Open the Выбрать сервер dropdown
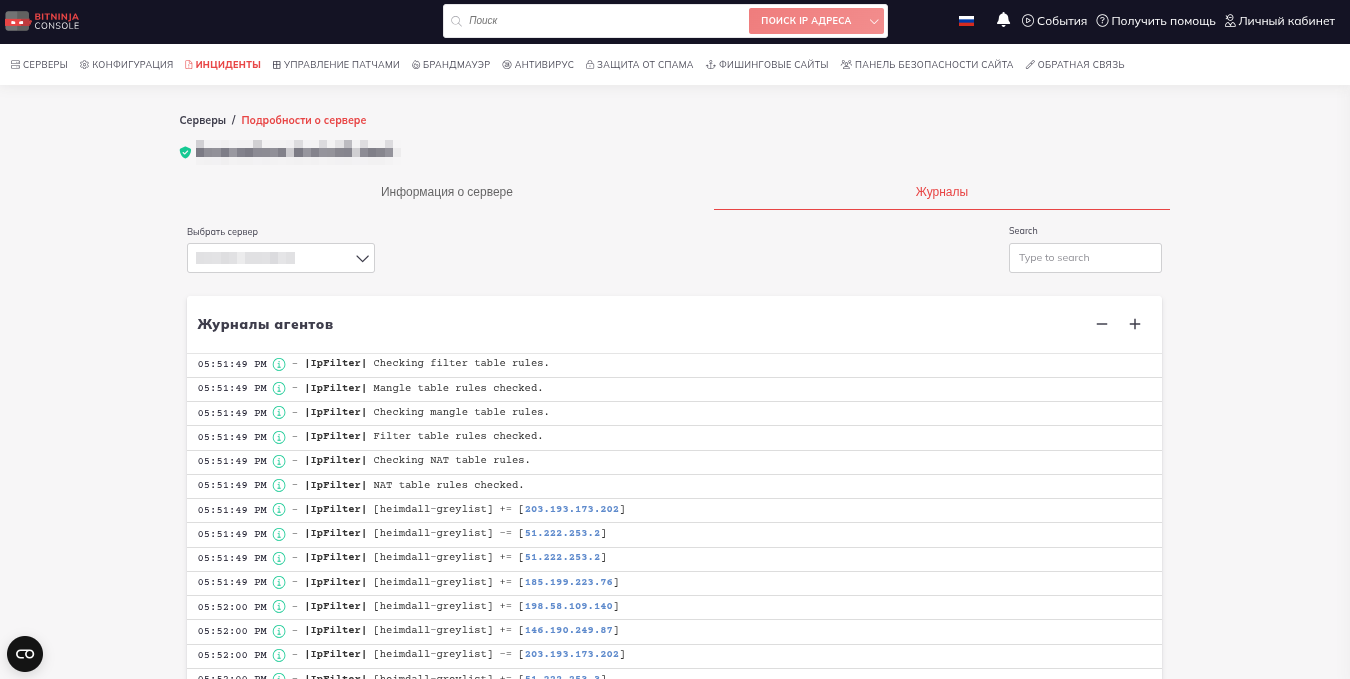 (x=281, y=258)
